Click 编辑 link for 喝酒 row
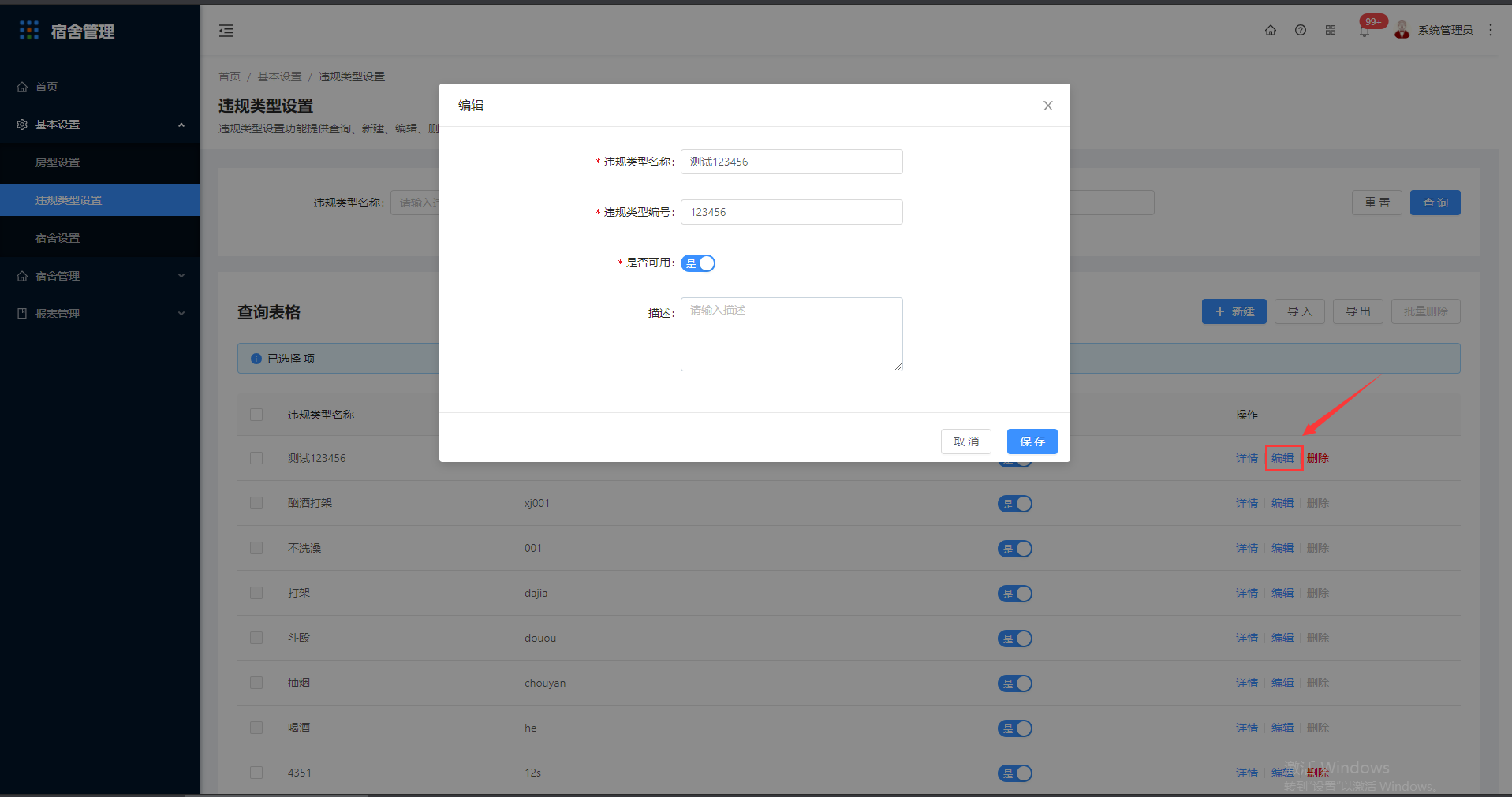The image size is (1512, 797). (x=1282, y=728)
